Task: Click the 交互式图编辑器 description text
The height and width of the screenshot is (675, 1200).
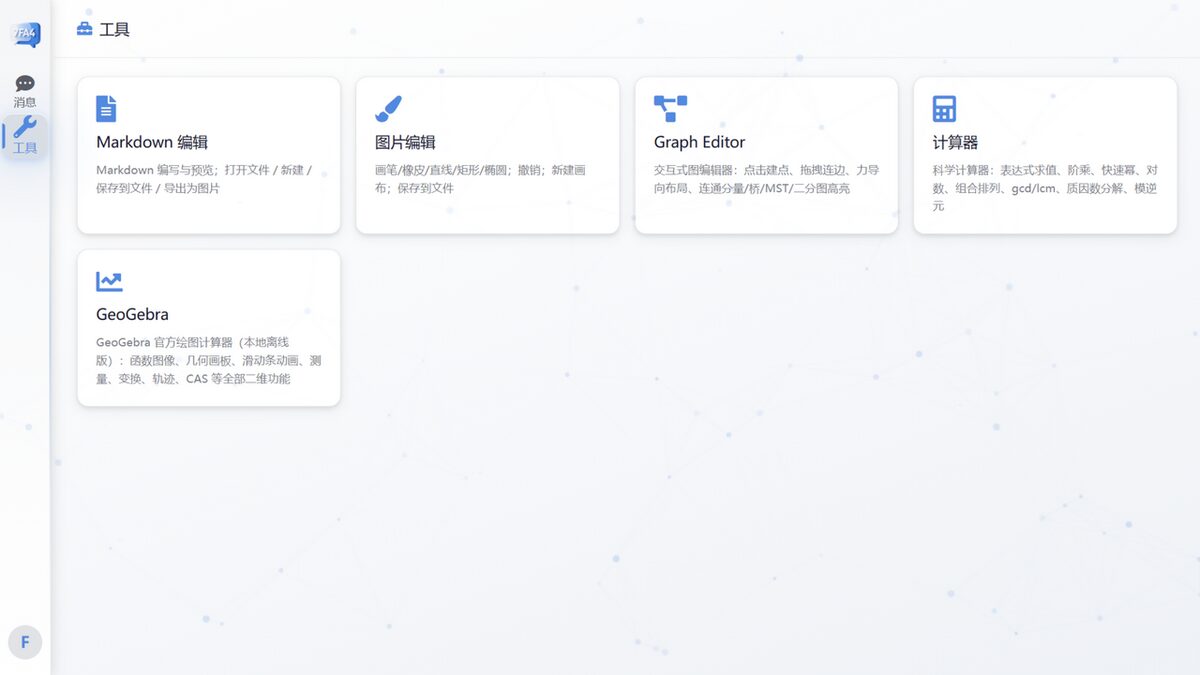Action: 766,179
